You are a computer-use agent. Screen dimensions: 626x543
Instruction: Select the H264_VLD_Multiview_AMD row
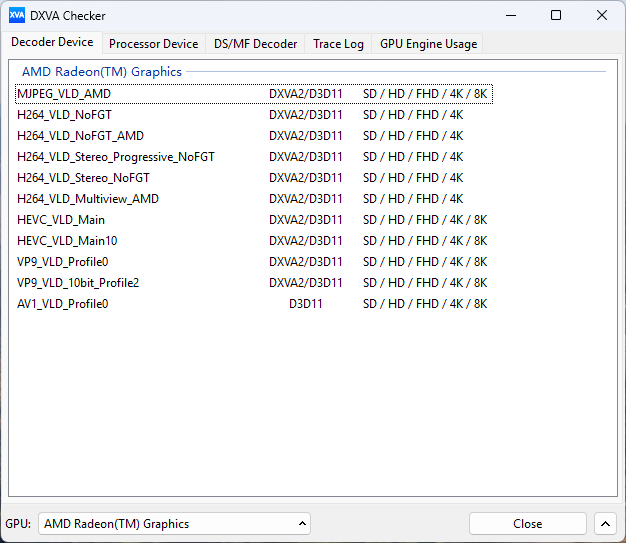click(254, 199)
